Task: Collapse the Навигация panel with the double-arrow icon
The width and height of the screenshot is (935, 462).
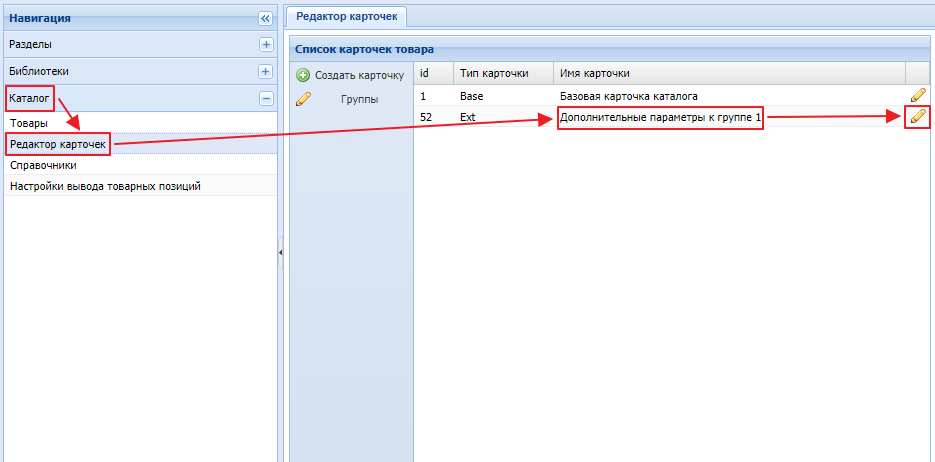Action: [x=265, y=18]
